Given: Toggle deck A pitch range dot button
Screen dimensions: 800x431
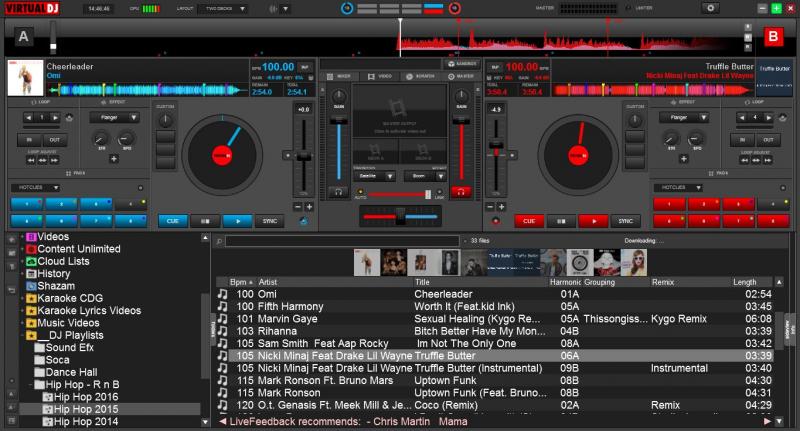Looking at the screenshot, I should (x=287, y=156).
